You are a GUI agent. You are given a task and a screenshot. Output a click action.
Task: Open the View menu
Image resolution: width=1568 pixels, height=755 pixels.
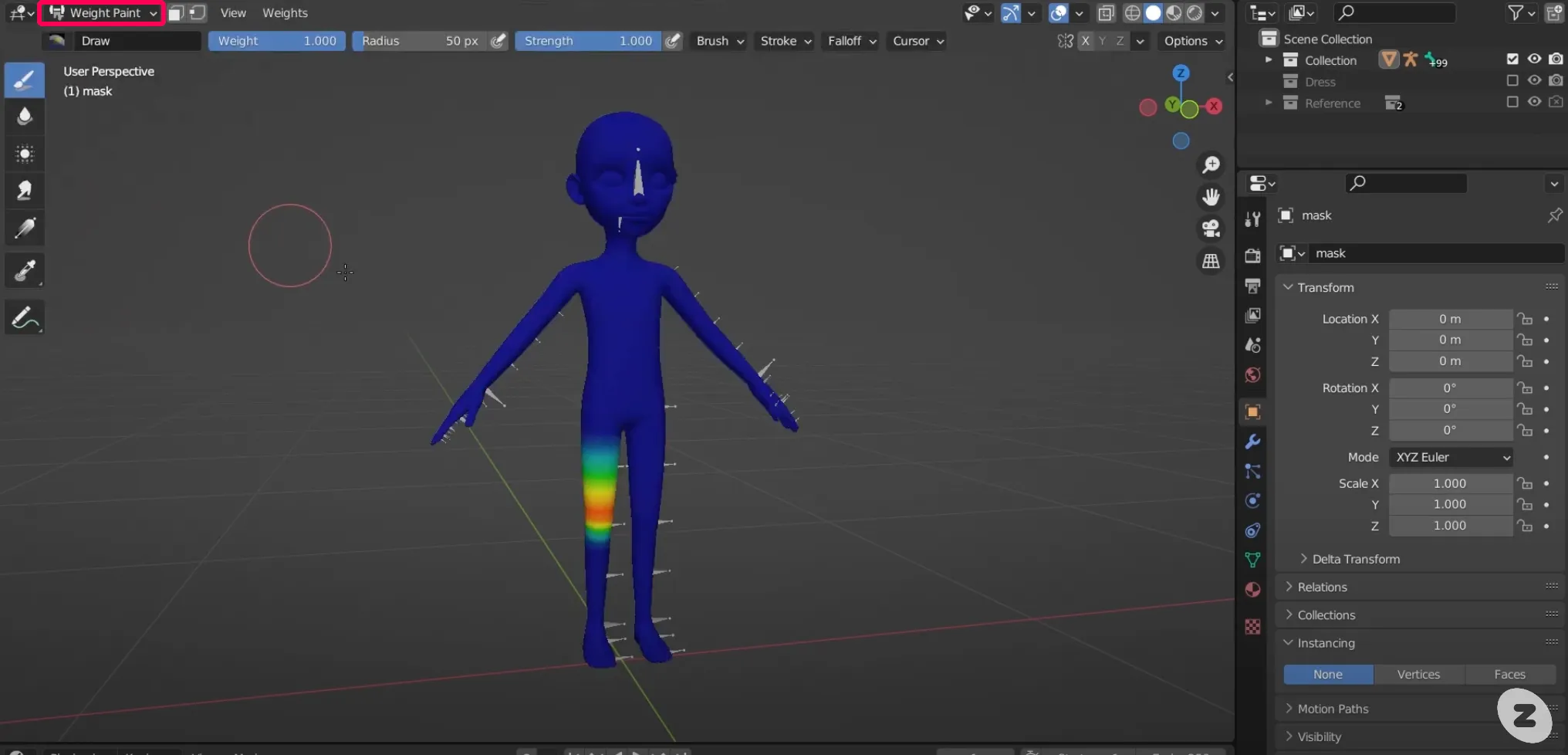[x=233, y=13]
